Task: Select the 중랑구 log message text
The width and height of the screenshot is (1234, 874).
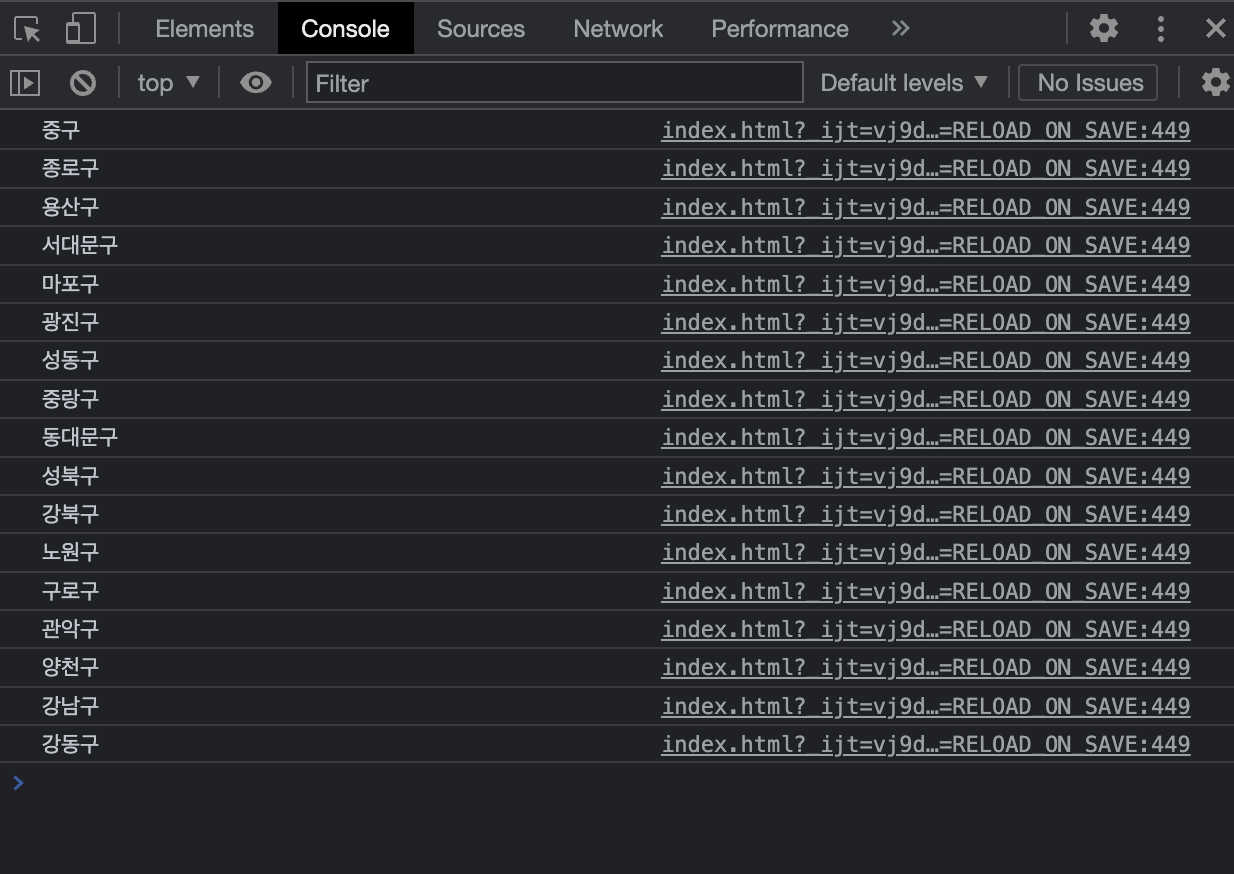Action: [x=70, y=399]
